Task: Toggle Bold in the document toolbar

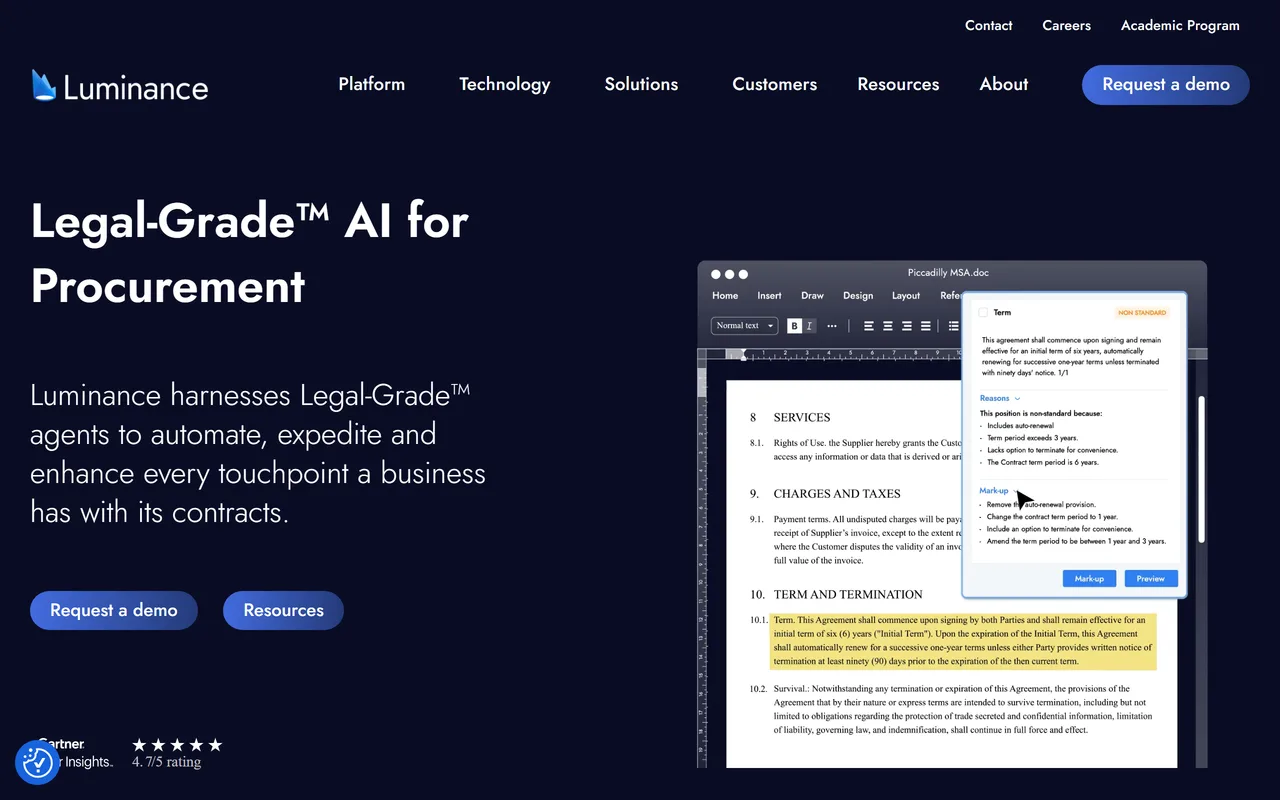Action: pyautogui.click(x=794, y=325)
